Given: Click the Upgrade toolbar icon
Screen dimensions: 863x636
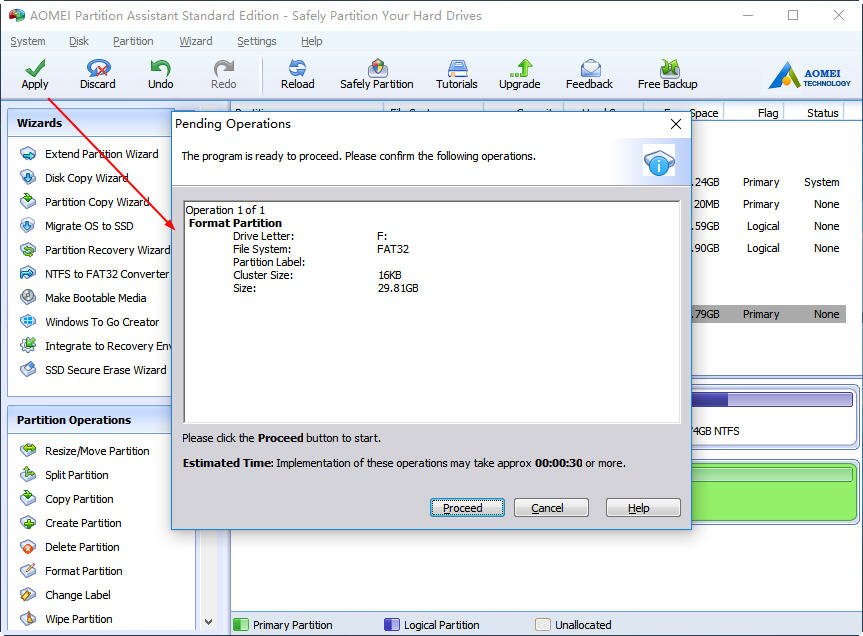Looking at the screenshot, I should [x=520, y=74].
